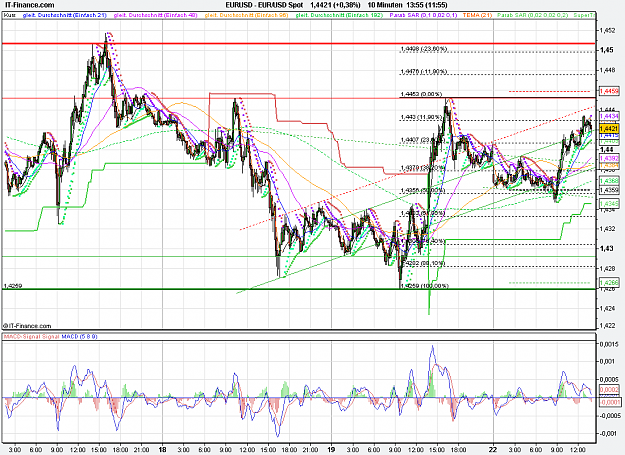Click date marker '22' on the time axis
This screenshot has width=625, height=455.
point(493,449)
